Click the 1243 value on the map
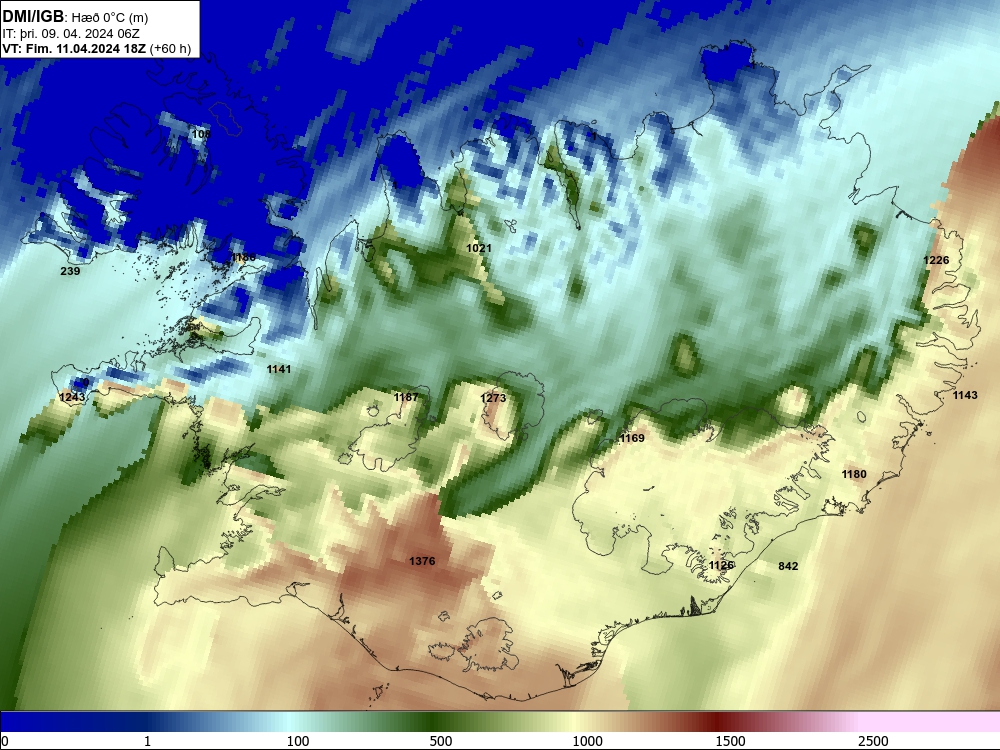 pyautogui.click(x=71, y=397)
